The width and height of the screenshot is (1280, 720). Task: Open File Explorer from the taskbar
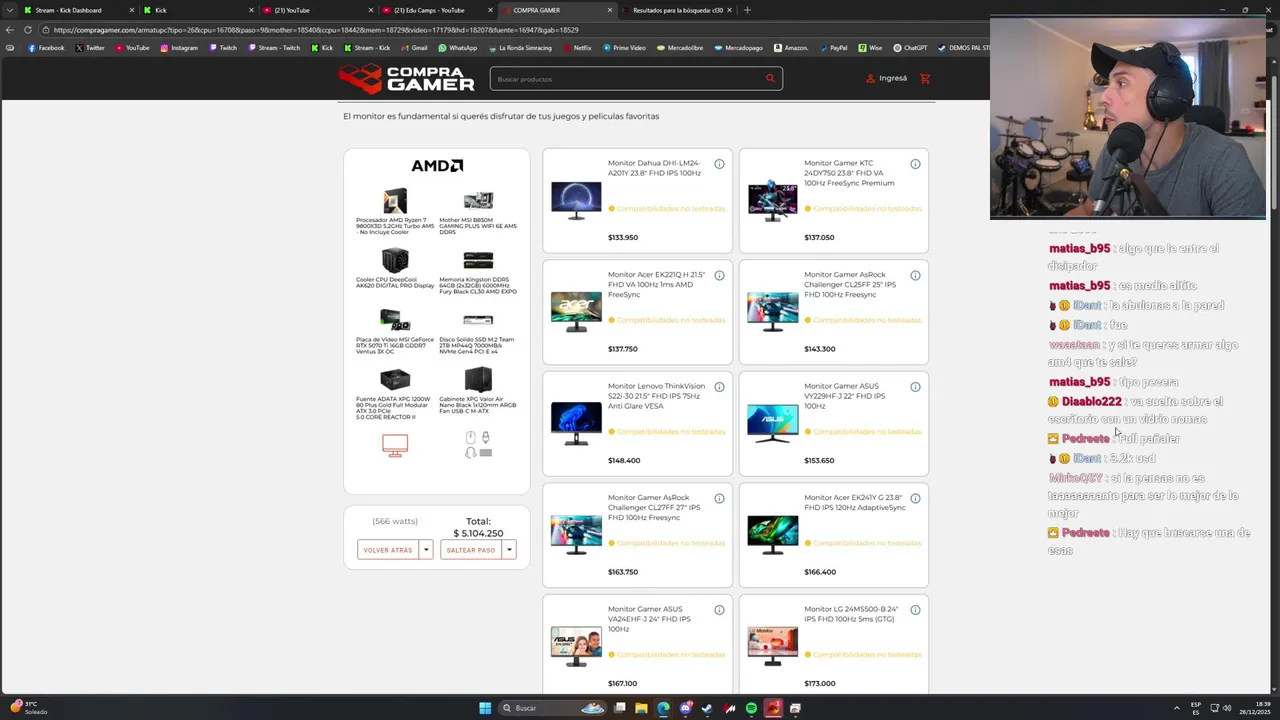[x=641, y=708]
